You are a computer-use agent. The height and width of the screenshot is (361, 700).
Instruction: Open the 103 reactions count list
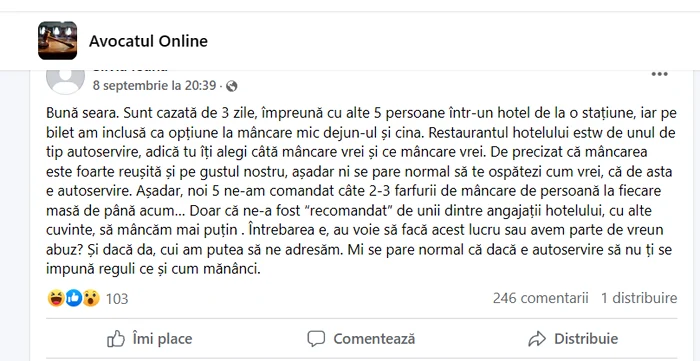point(117,299)
